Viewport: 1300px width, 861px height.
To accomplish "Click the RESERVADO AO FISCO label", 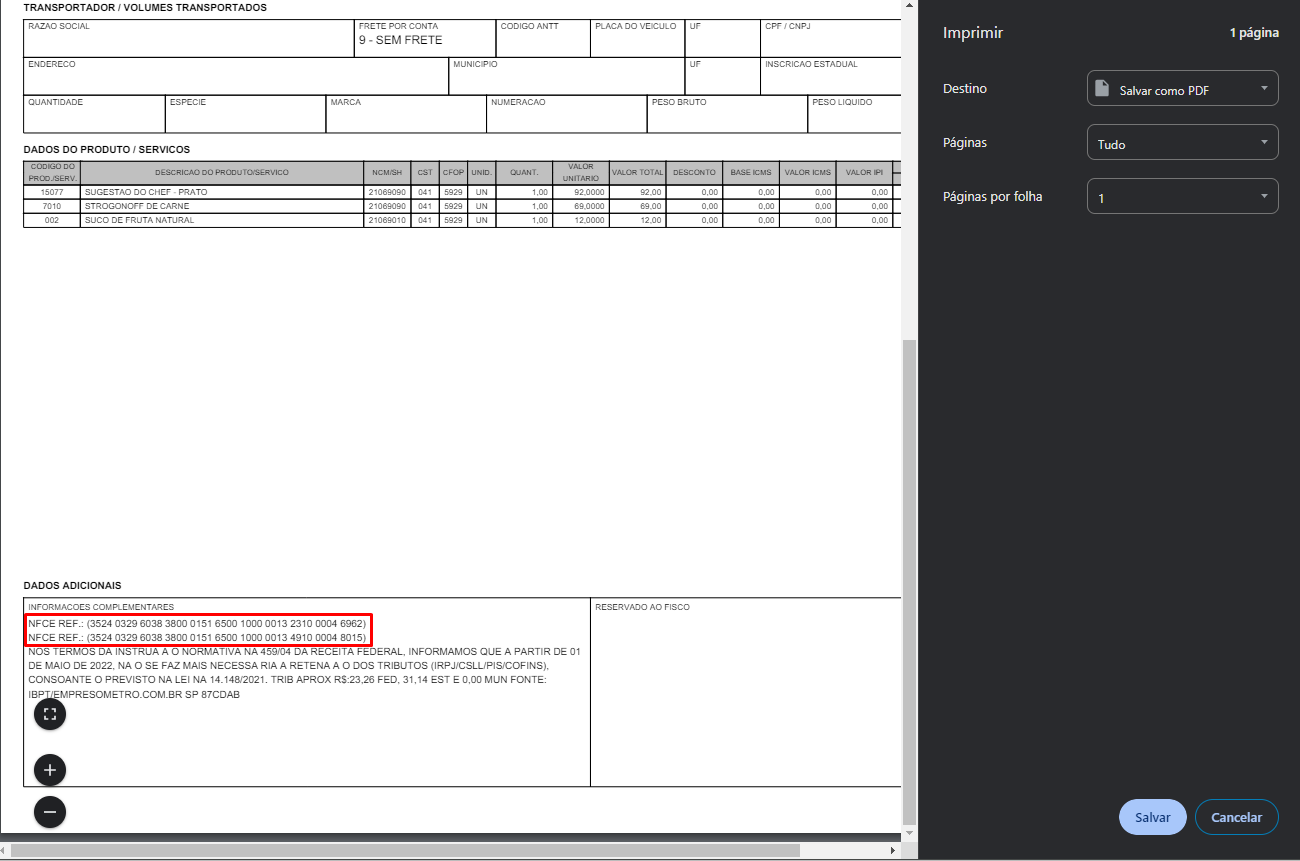I will (x=642, y=607).
